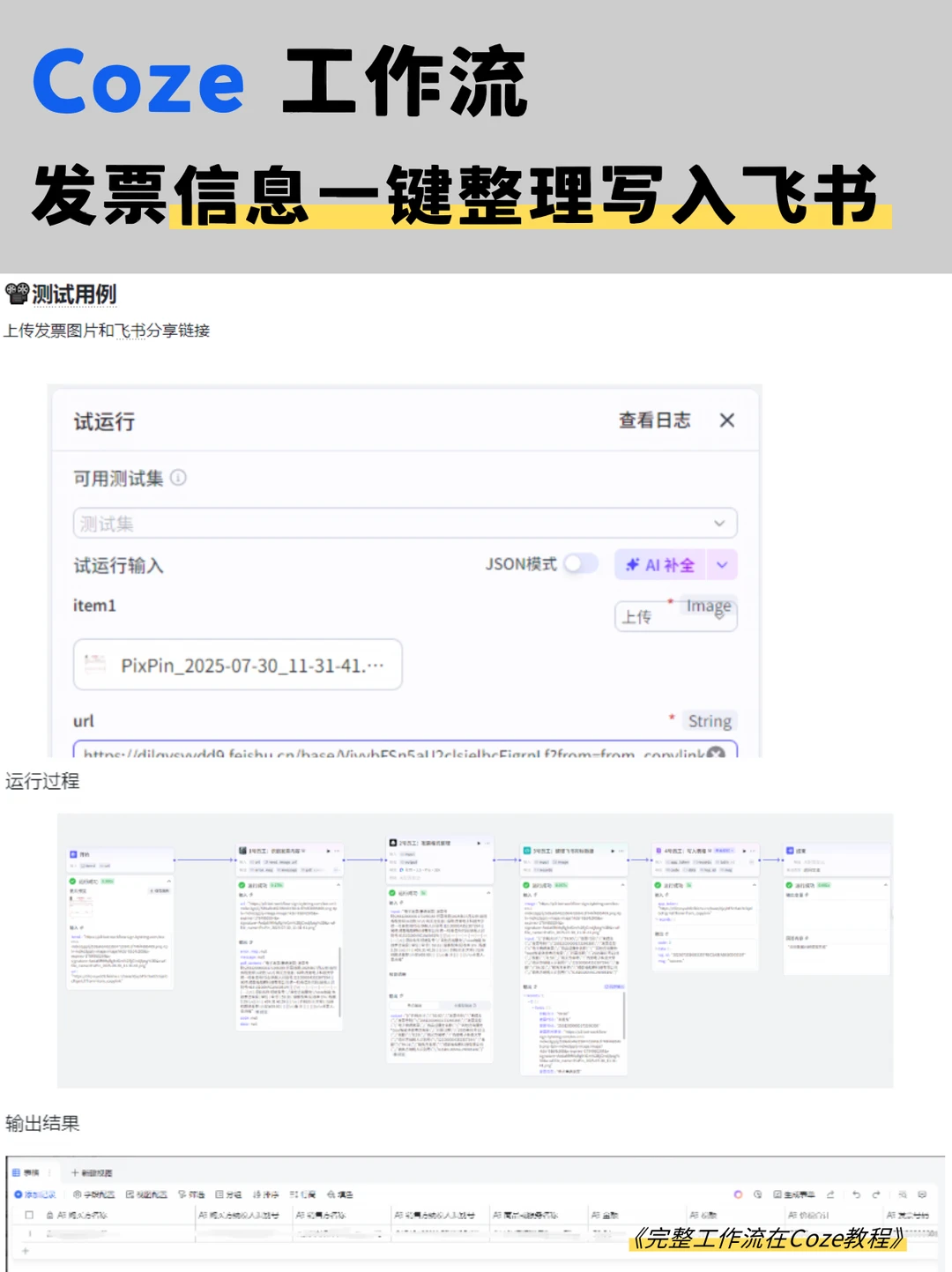Image resolution: width=952 pixels, height=1272 pixels.
Task: Click 添加记录 in the table toolbar
Action: pos(34,1194)
